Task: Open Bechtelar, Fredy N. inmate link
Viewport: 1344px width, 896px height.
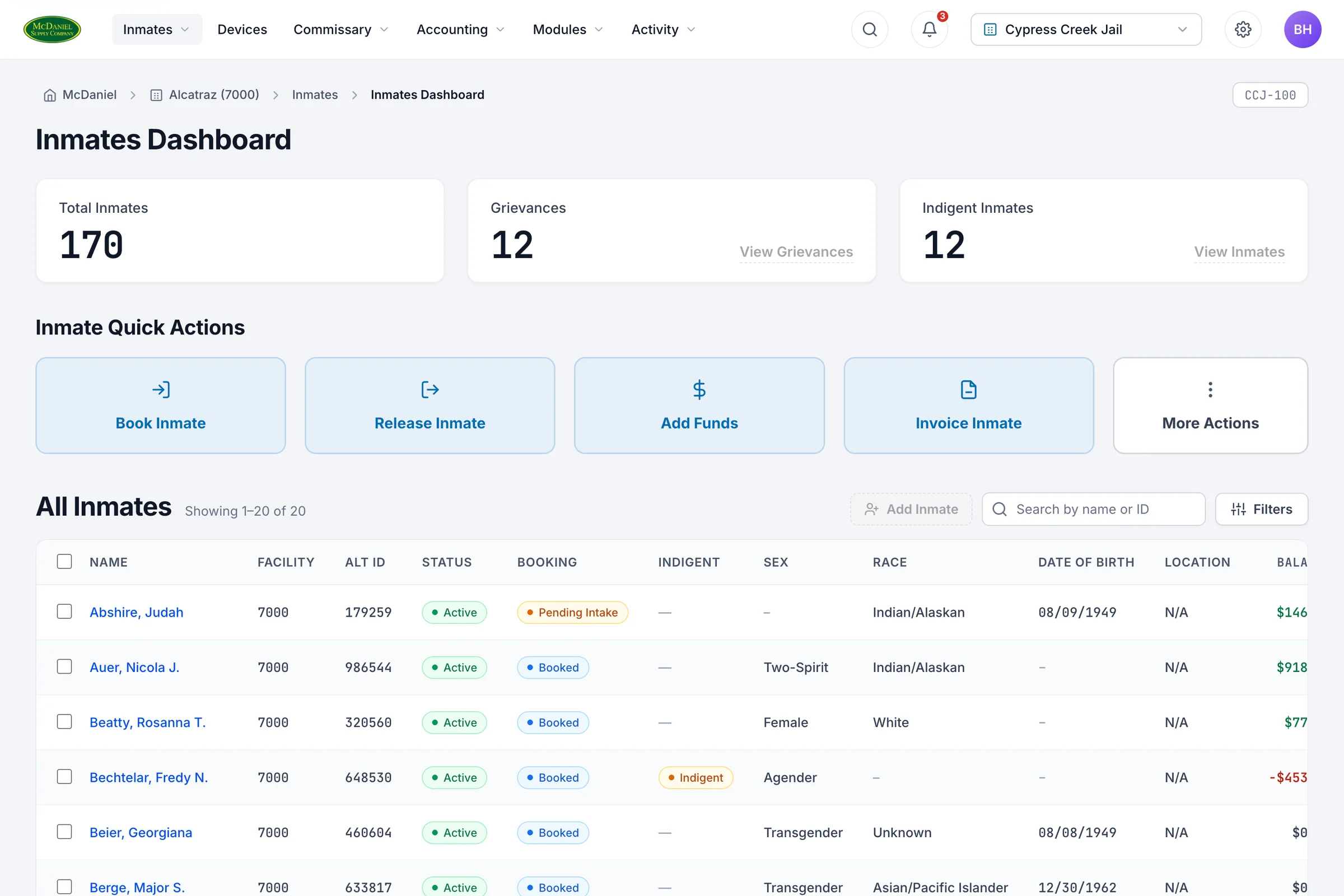Action: click(148, 778)
